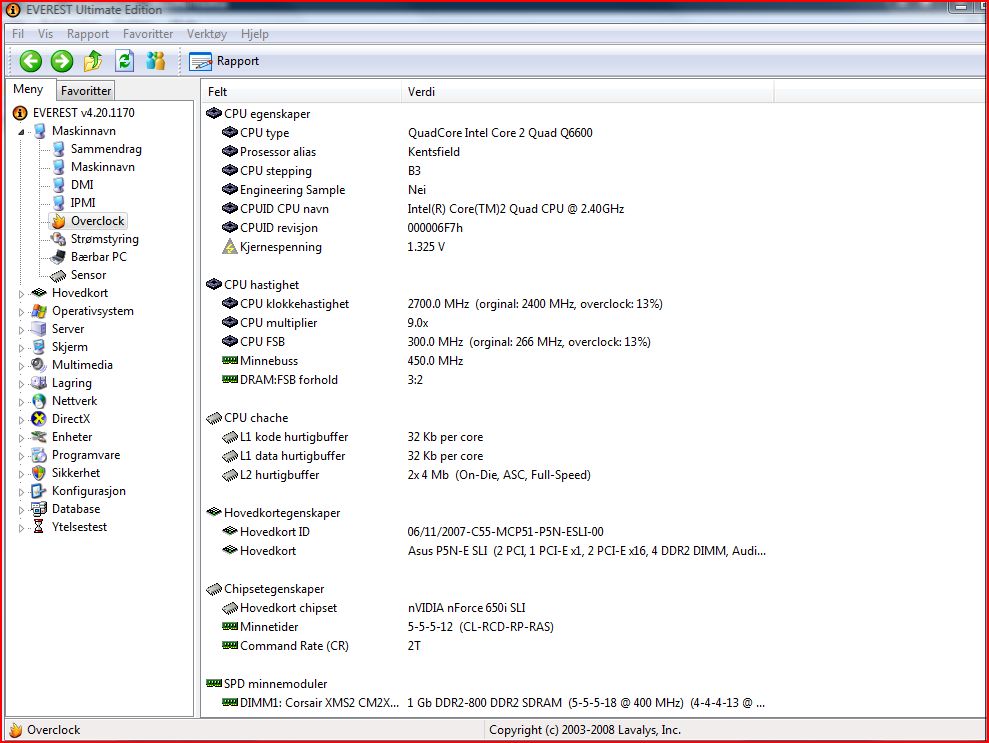The height and width of the screenshot is (743, 989).
Task: Click the Database icon in tree
Action: pos(39,509)
